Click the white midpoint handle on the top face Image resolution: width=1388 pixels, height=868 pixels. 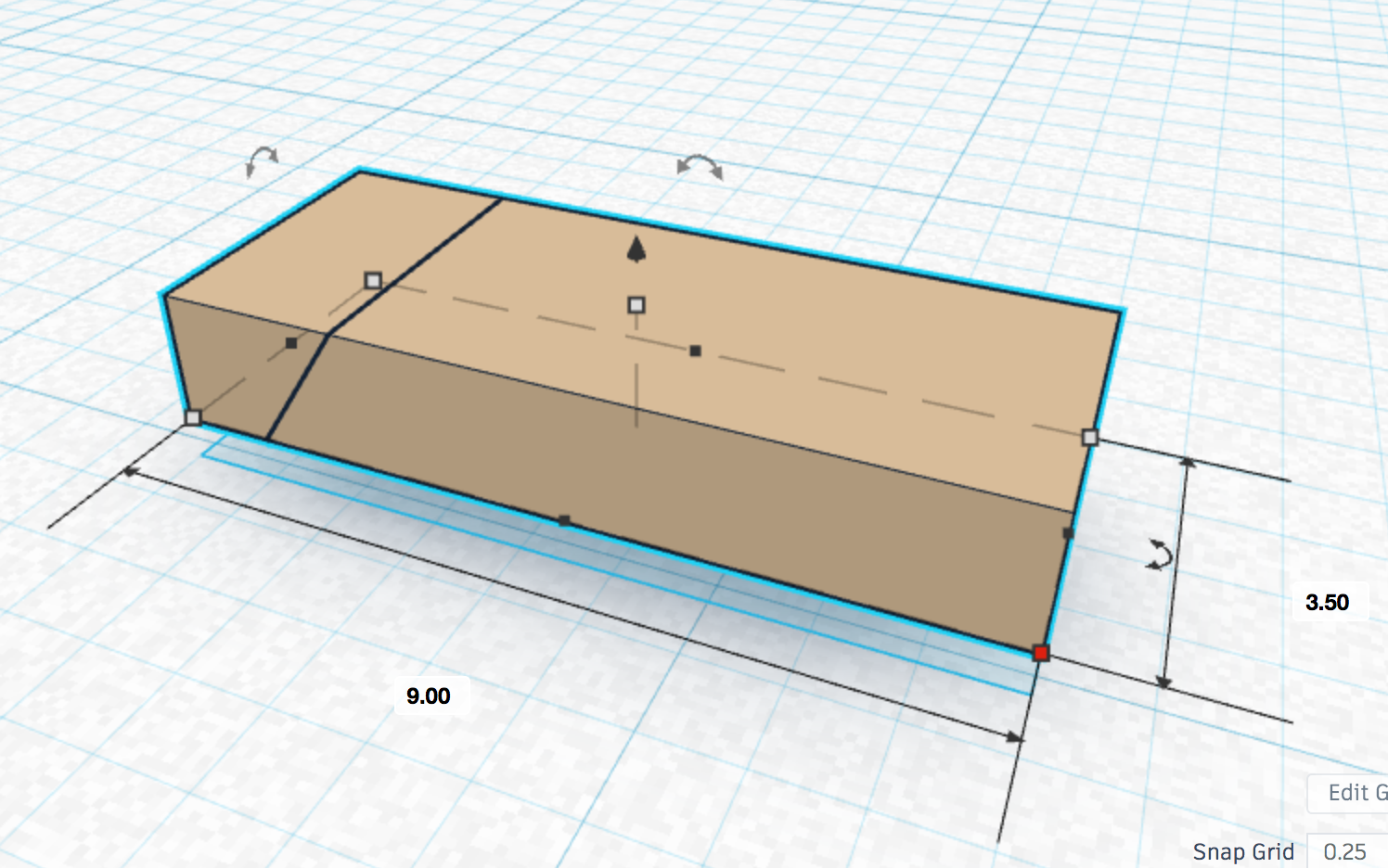[636, 304]
